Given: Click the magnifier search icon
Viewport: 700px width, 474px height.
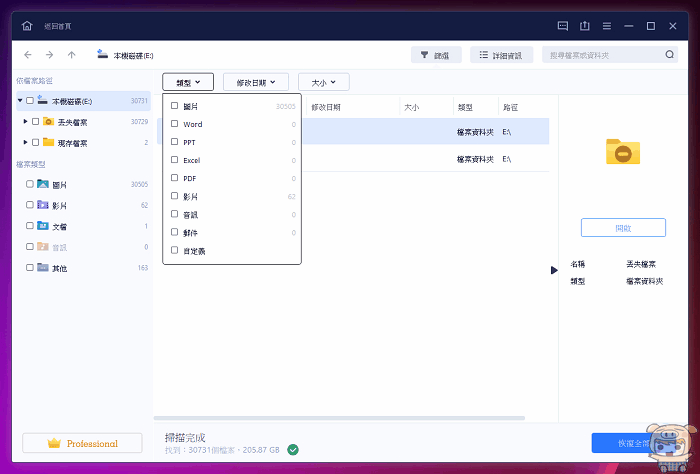Looking at the screenshot, I should [669, 54].
